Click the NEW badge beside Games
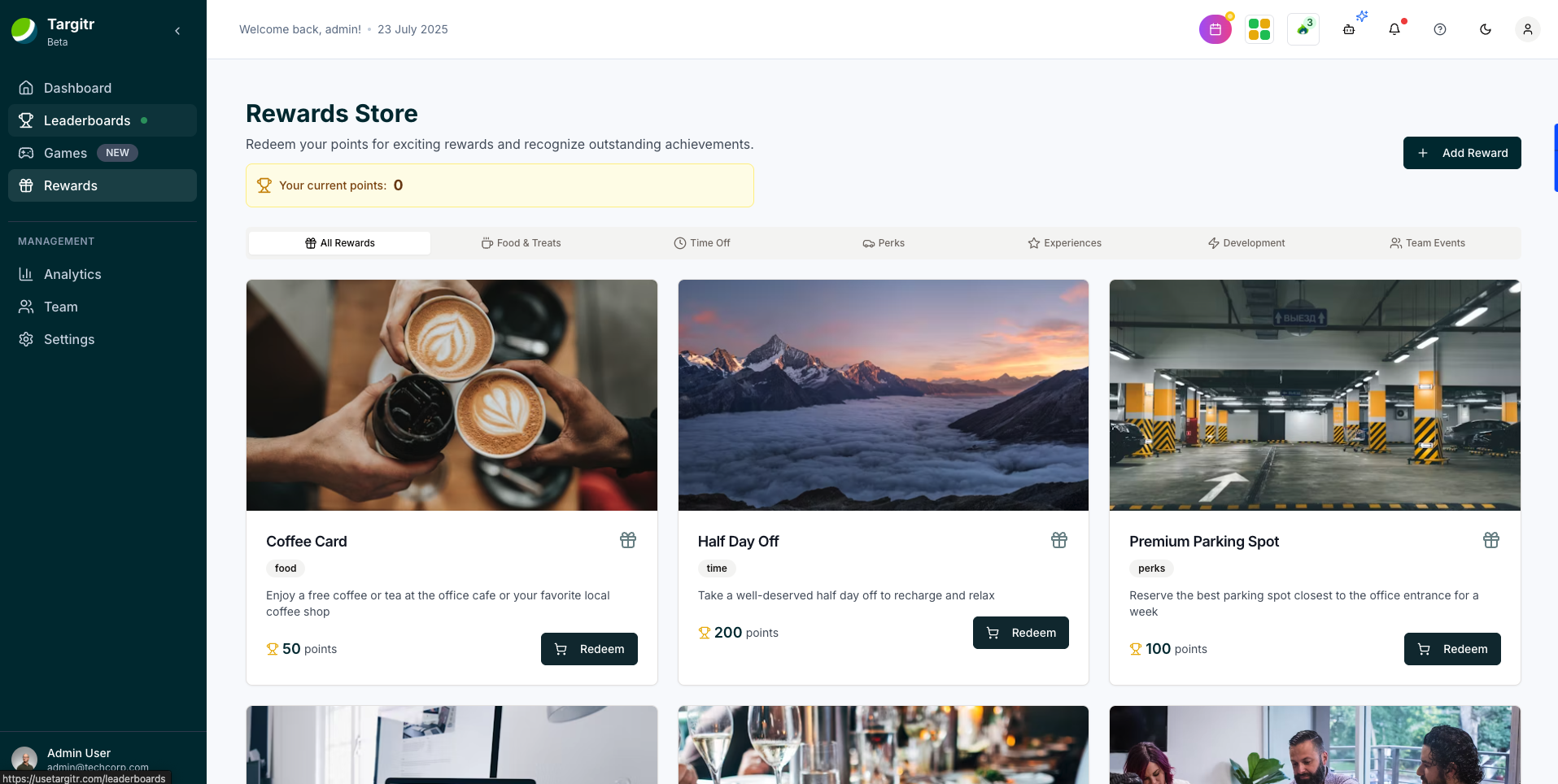Image resolution: width=1558 pixels, height=784 pixels. tap(117, 153)
